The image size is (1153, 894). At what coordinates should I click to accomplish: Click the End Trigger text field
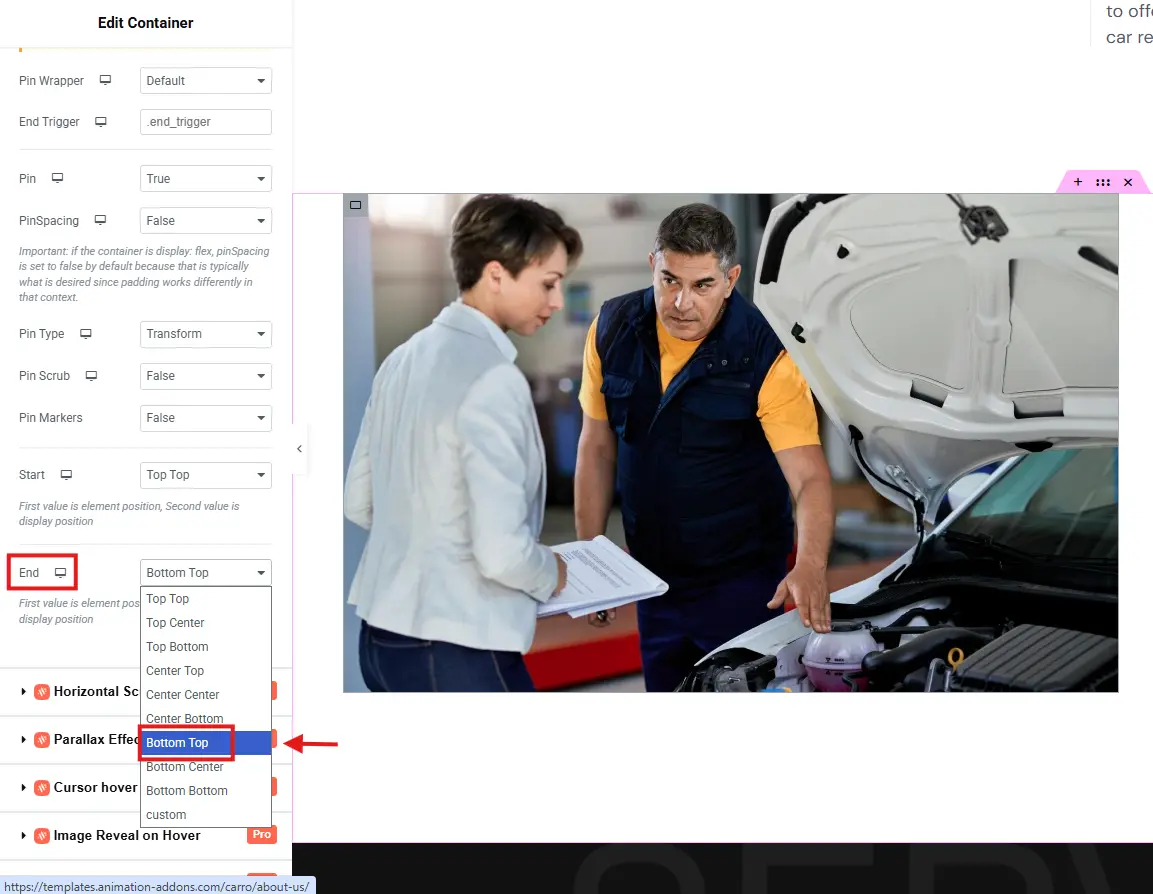205,122
